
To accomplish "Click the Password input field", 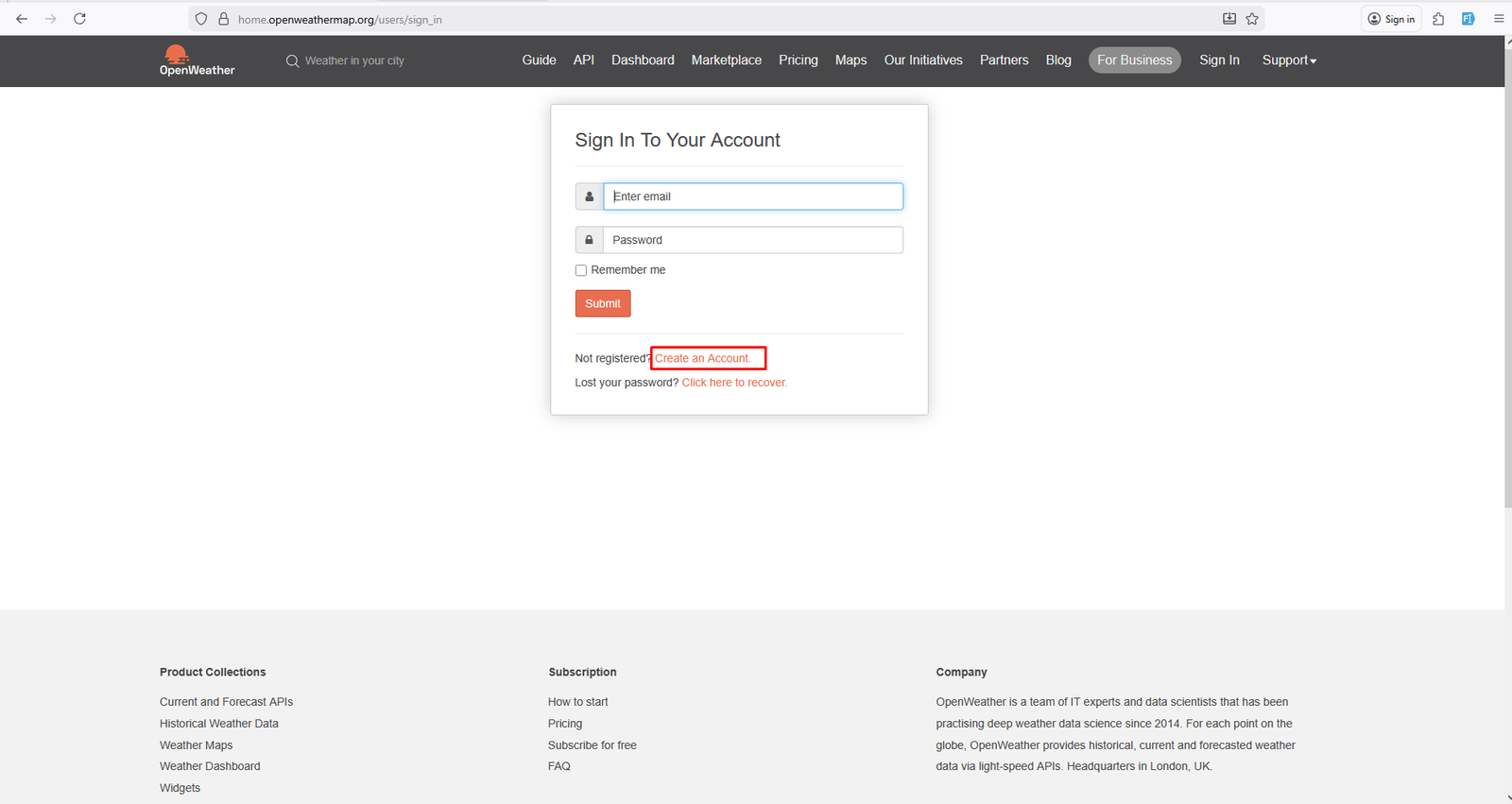I will [x=753, y=240].
